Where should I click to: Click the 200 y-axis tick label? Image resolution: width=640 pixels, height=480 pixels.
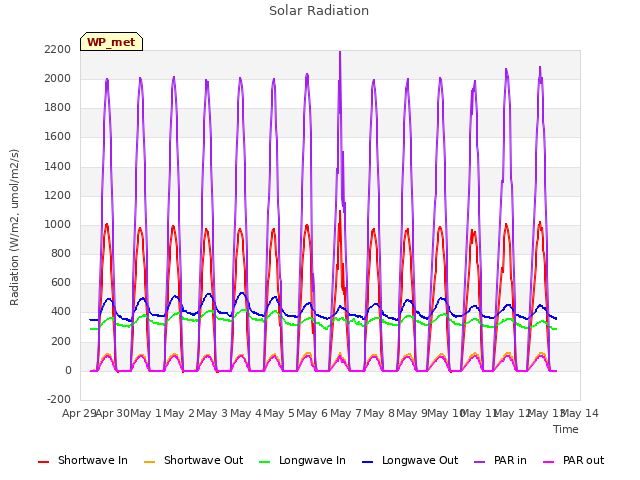(x=61, y=341)
